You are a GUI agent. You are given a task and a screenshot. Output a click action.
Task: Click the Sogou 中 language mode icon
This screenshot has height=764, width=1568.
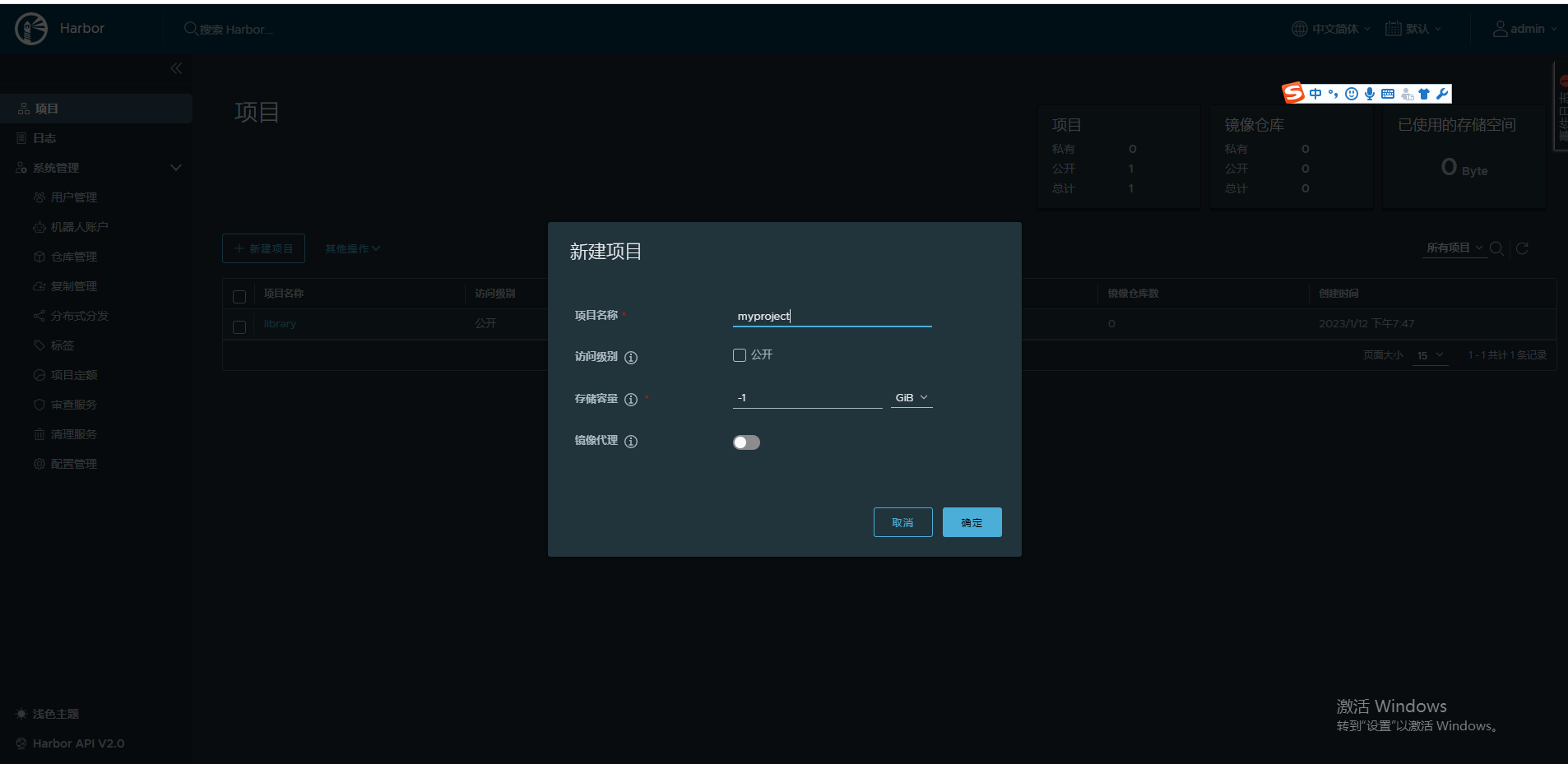click(1315, 94)
